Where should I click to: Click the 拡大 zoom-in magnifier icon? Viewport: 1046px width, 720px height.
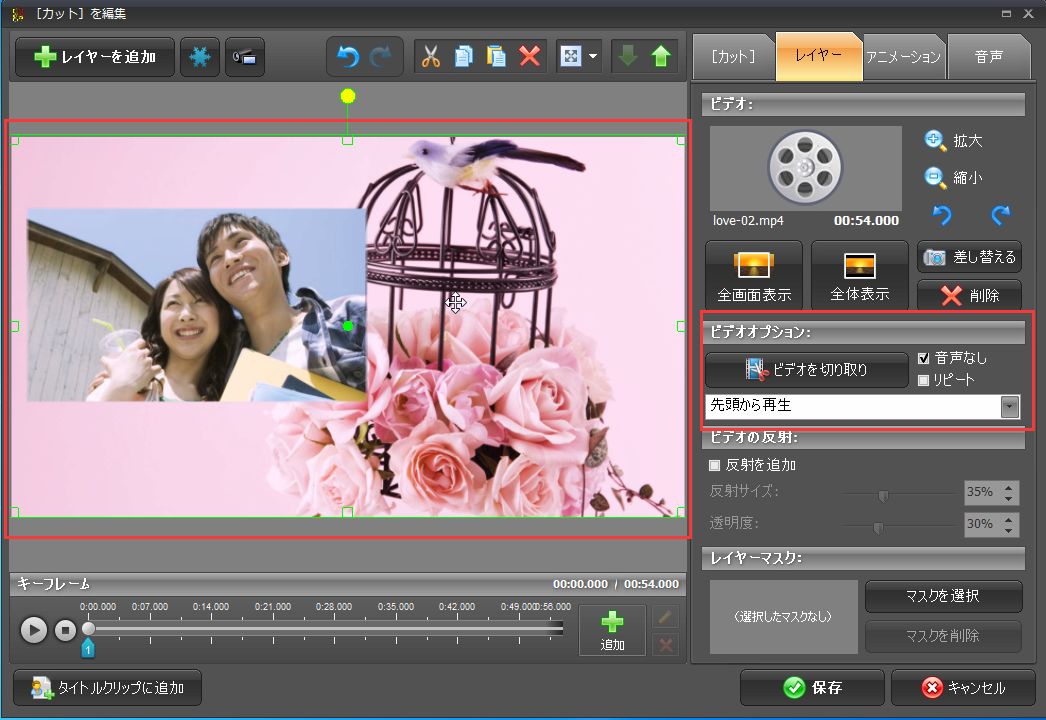[x=935, y=140]
